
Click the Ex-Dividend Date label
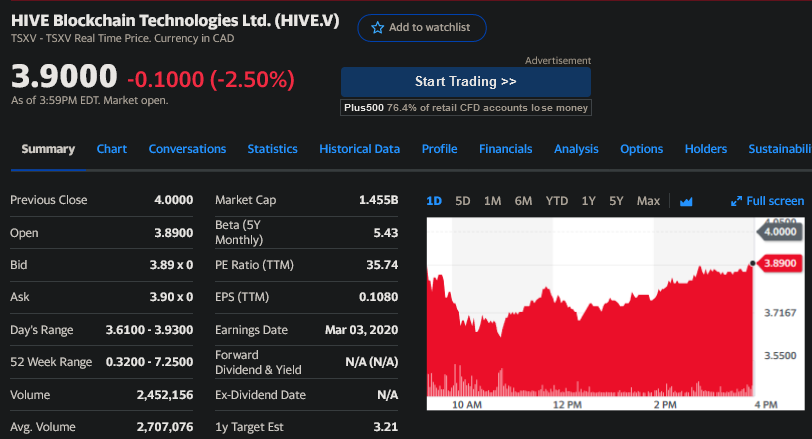(260, 395)
